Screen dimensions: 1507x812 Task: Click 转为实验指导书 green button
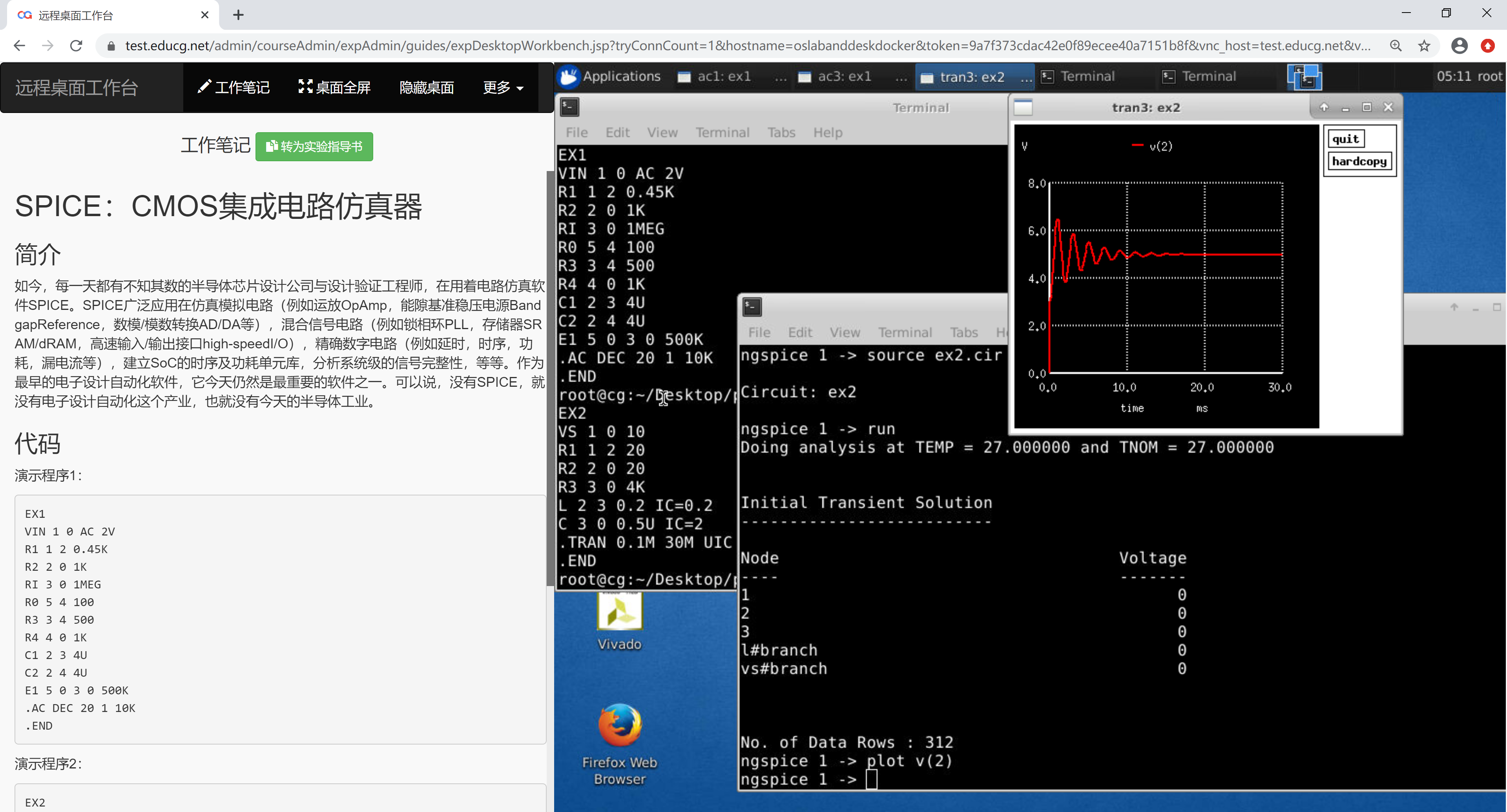[314, 147]
